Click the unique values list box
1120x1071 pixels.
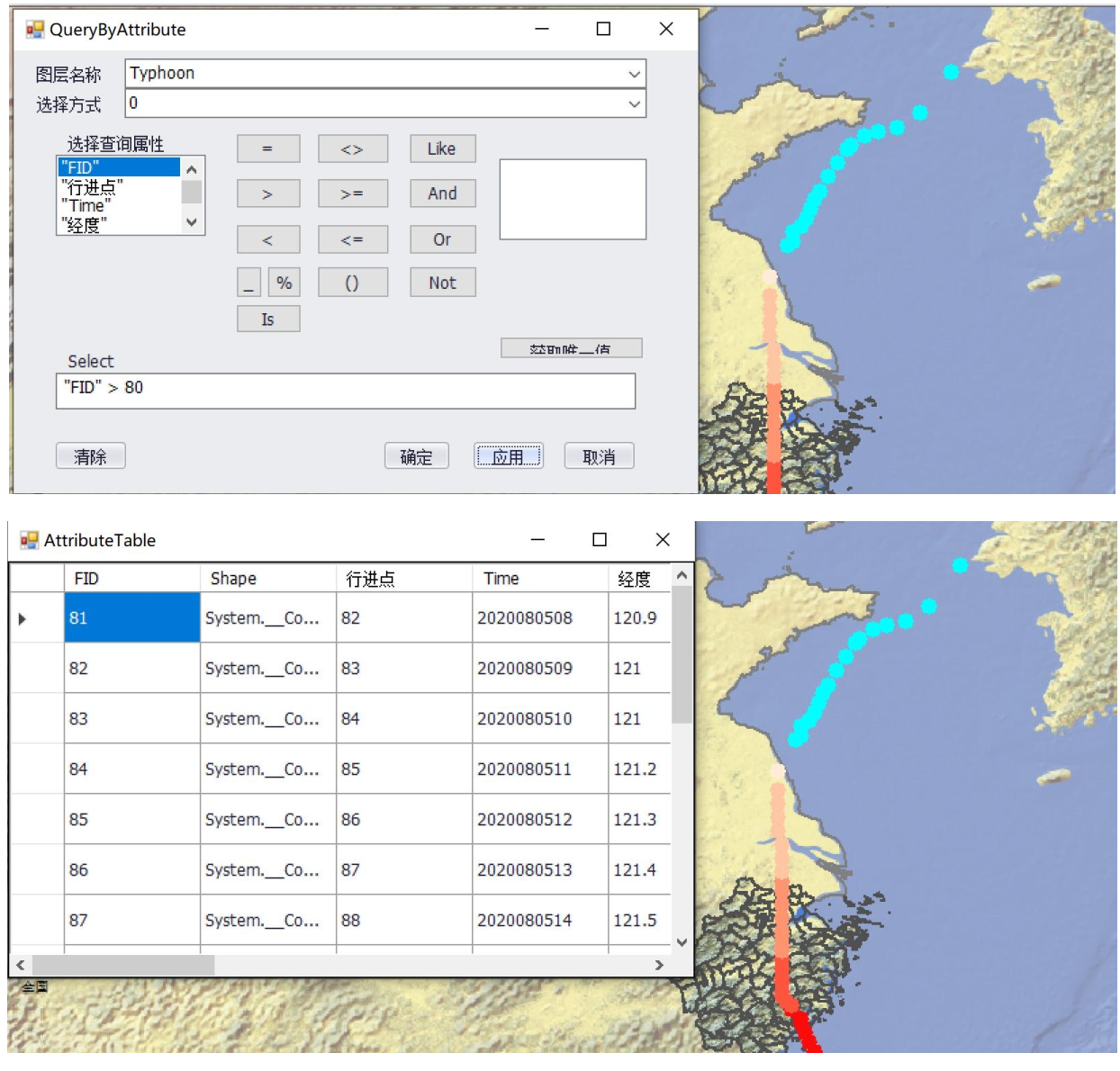pos(573,200)
